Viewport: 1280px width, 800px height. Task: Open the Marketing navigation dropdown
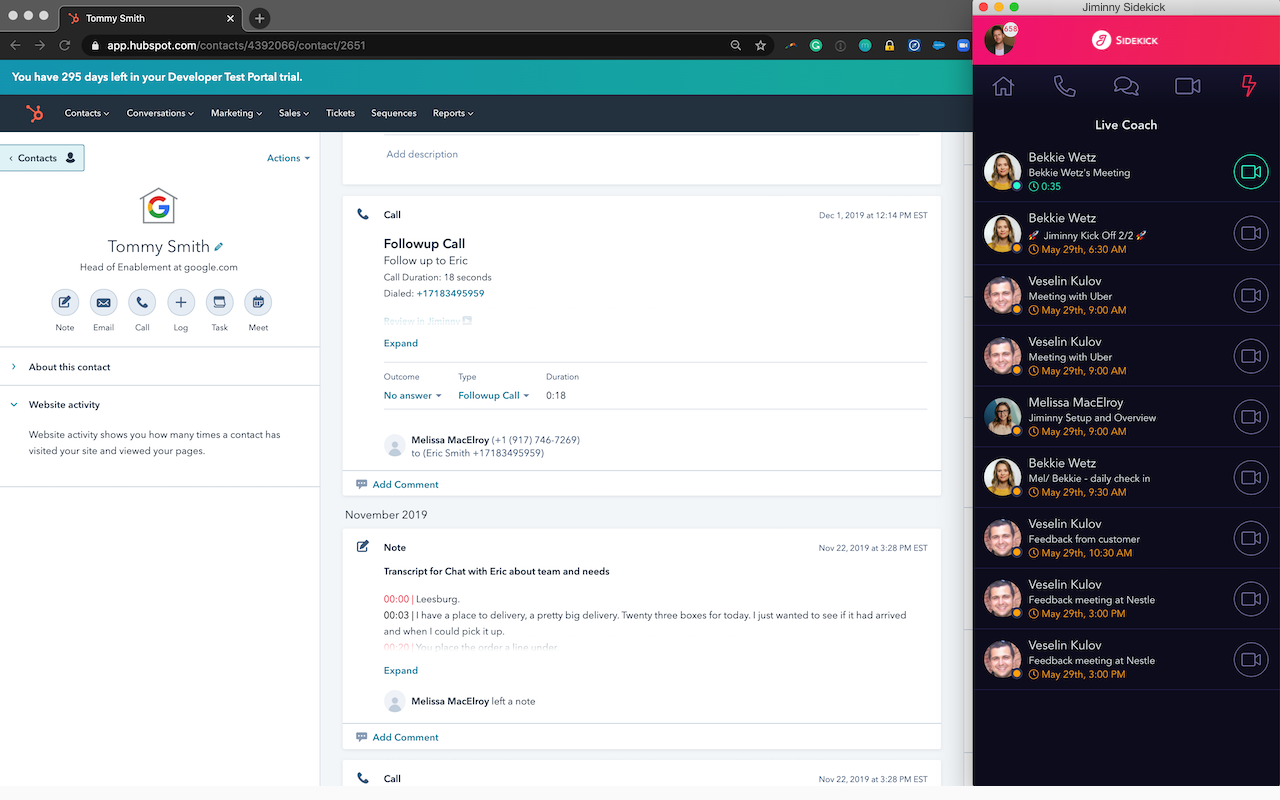click(236, 113)
